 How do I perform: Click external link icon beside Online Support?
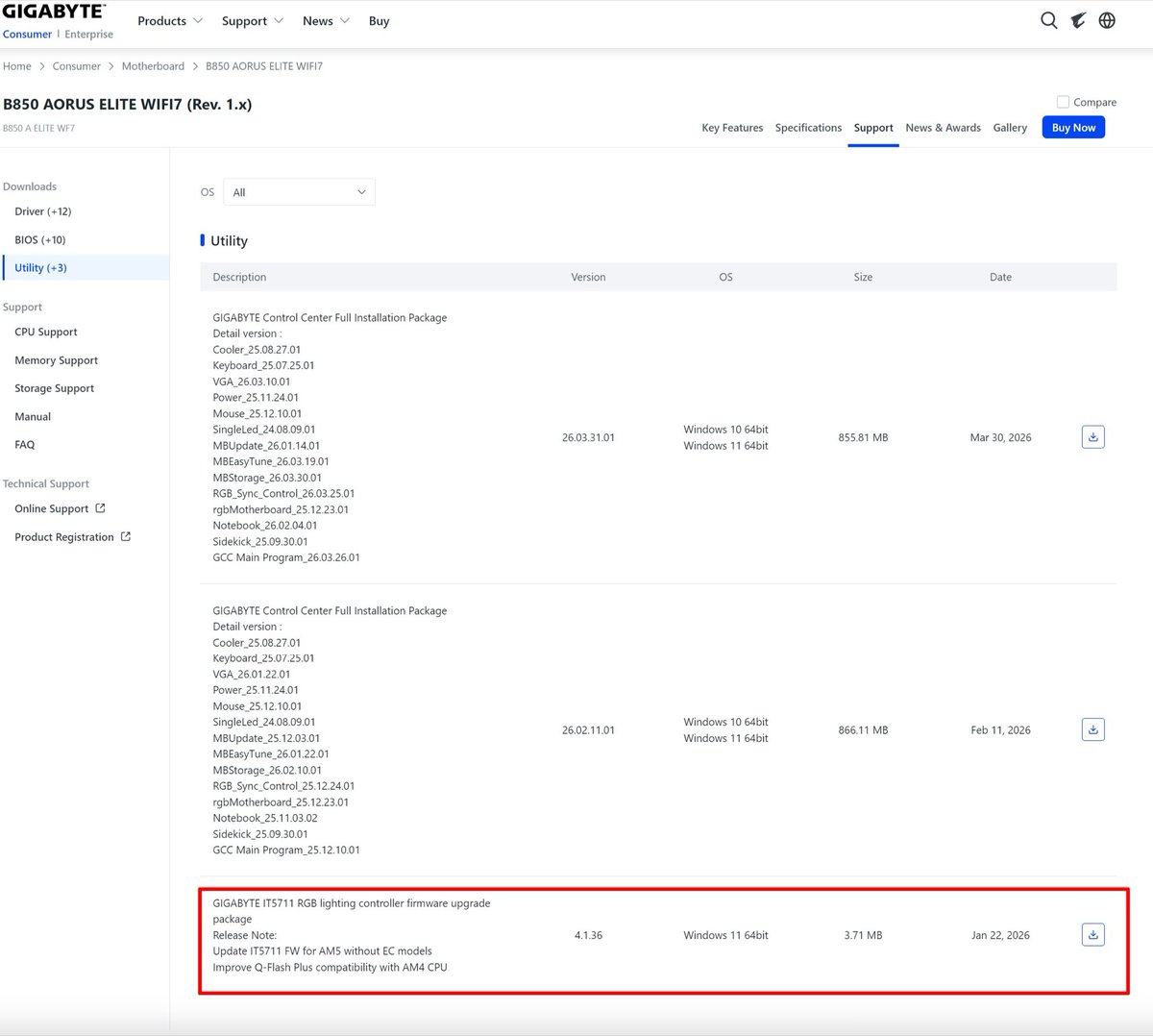100,508
